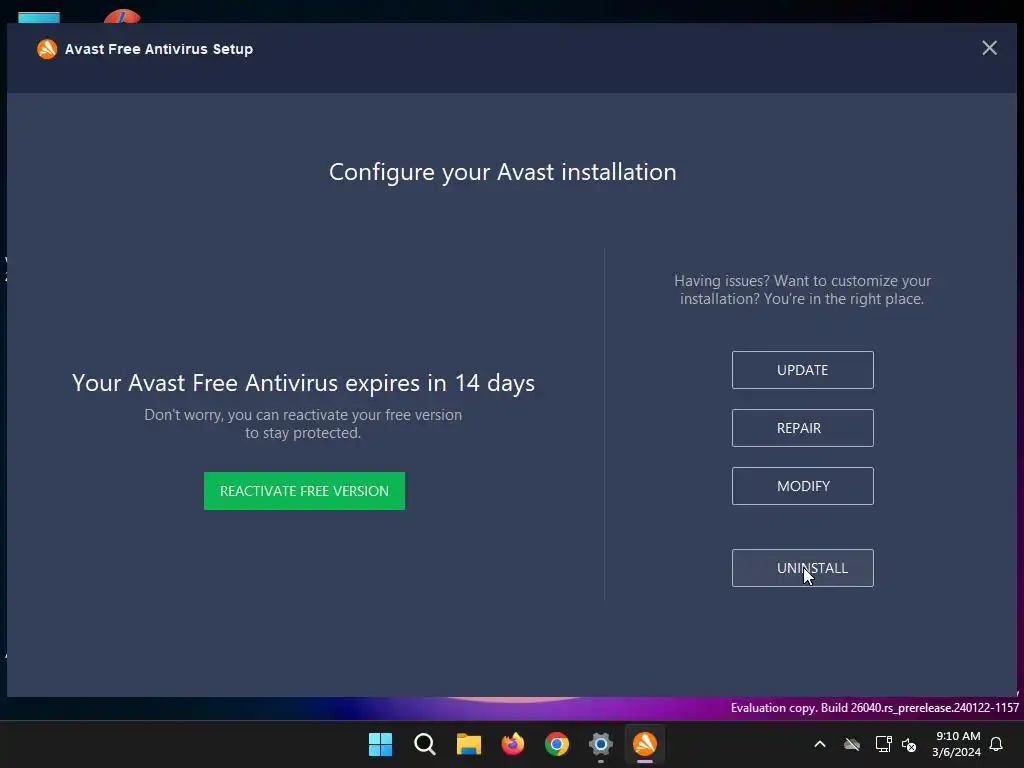Click the UPDATE button
Screen dimensions: 1024x768
803,370
